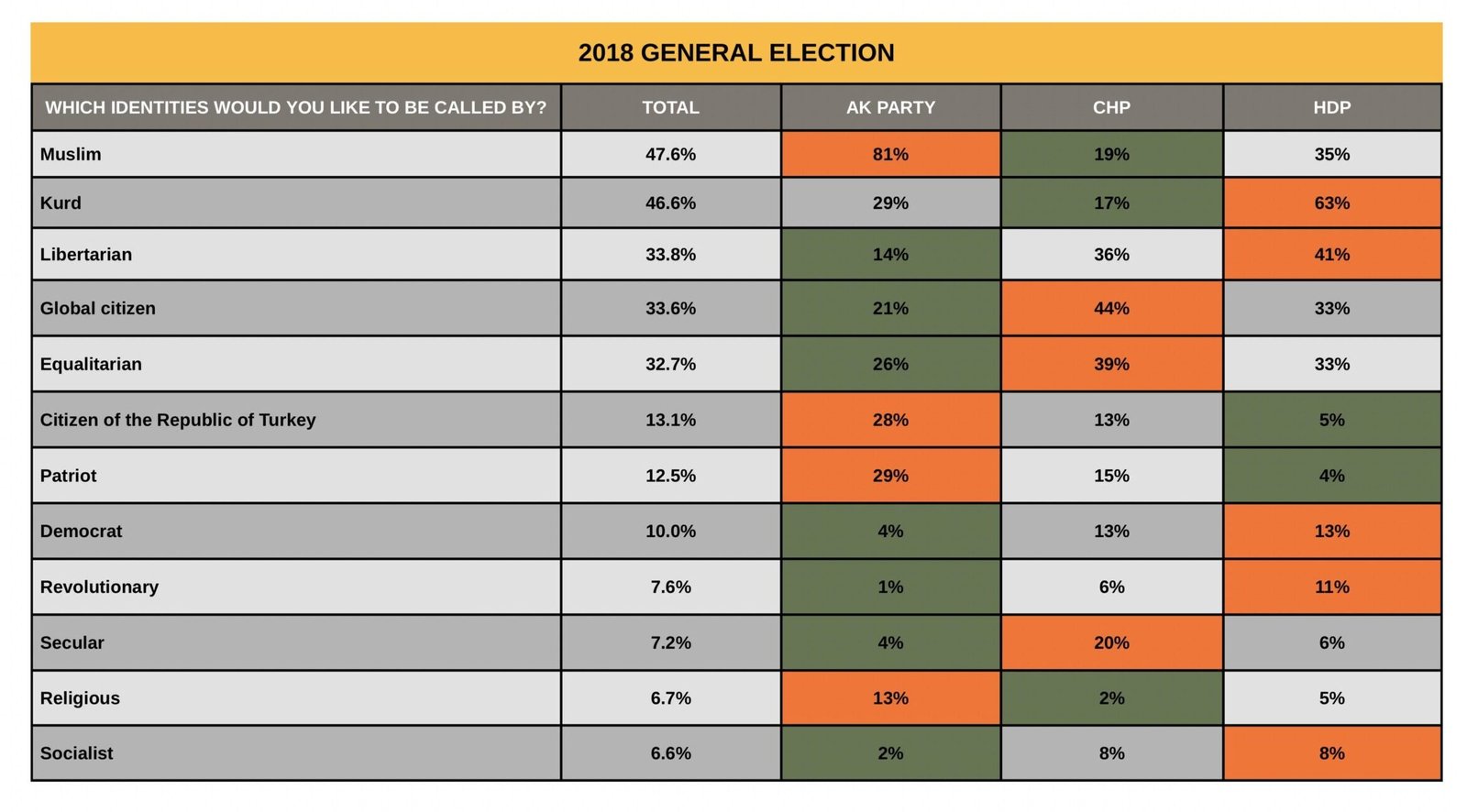The width and height of the screenshot is (1467, 812).
Task: Click Citizen of the Republic of Turkey label
Action: [178, 420]
